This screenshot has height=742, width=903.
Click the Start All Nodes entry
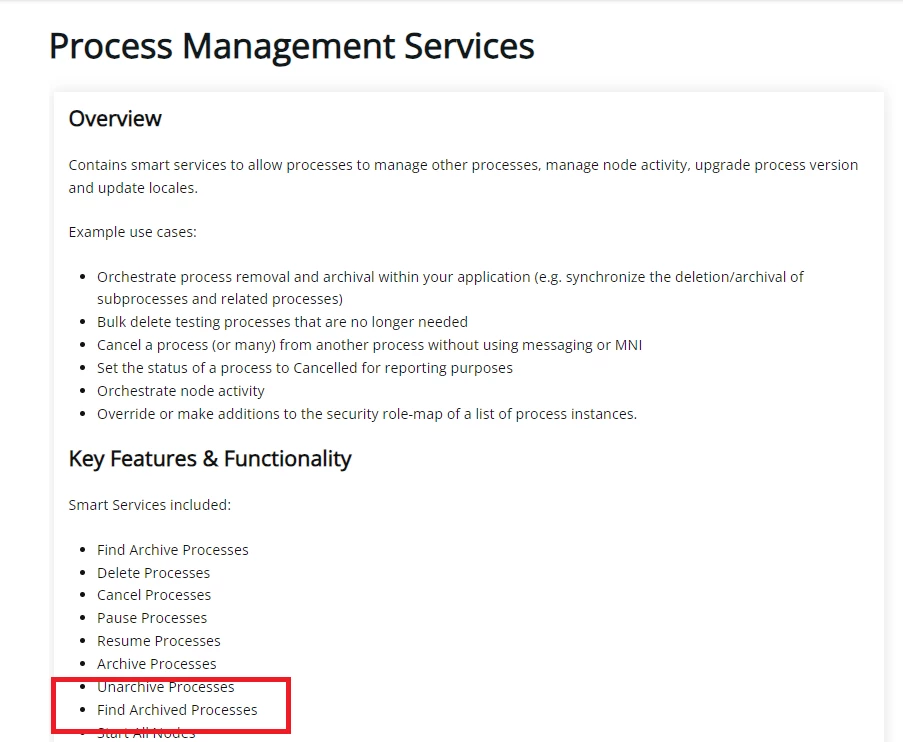[146, 733]
